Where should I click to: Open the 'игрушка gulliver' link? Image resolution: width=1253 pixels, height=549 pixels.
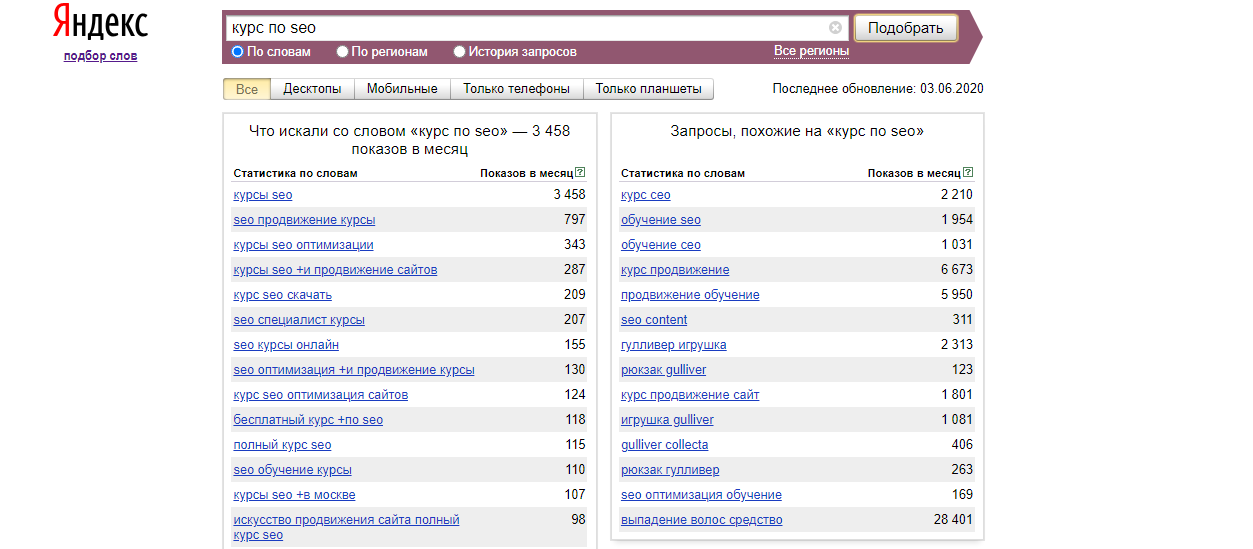click(x=667, y=420)
